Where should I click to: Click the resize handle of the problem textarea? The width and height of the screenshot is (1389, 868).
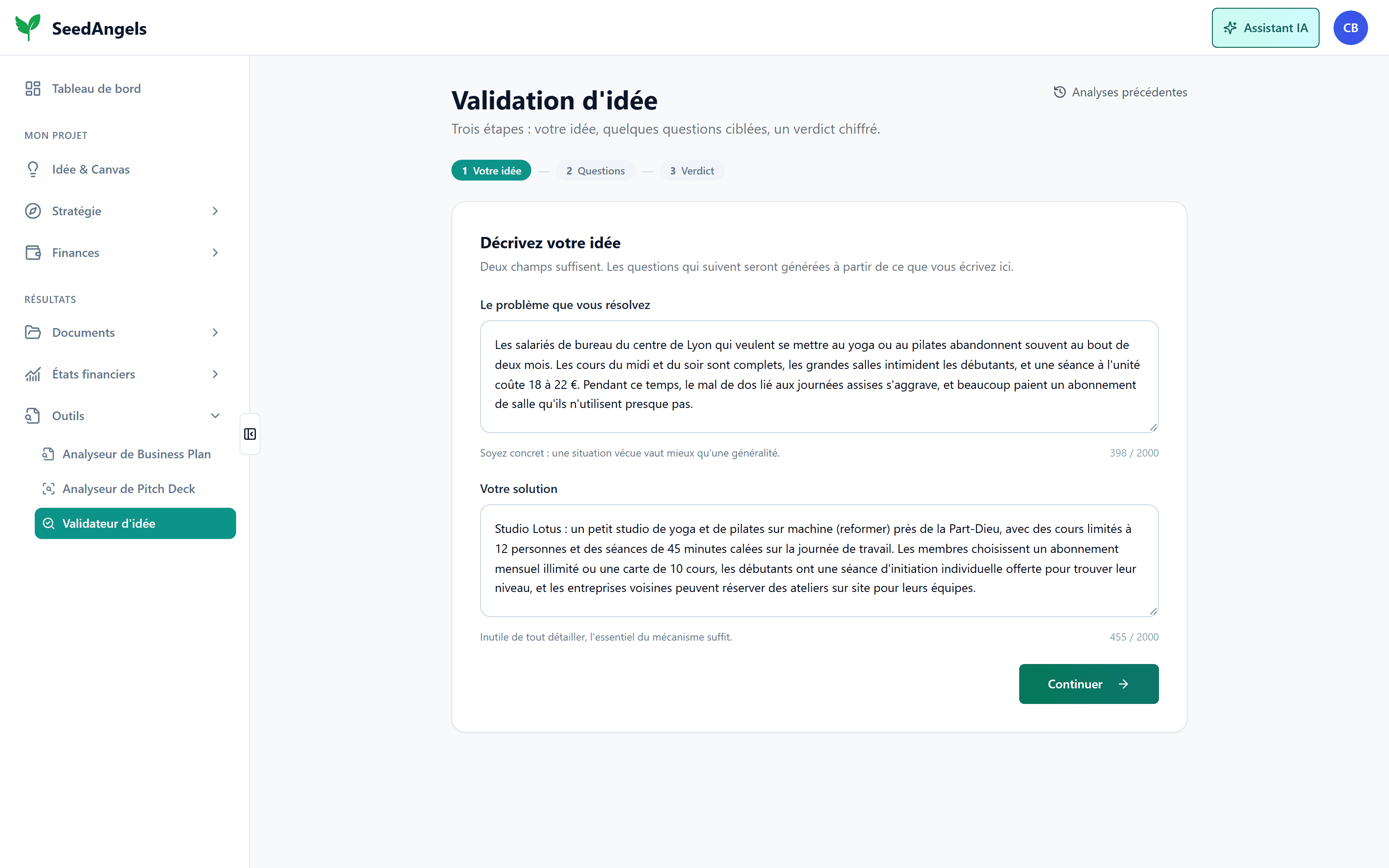tap(1153, 427)
